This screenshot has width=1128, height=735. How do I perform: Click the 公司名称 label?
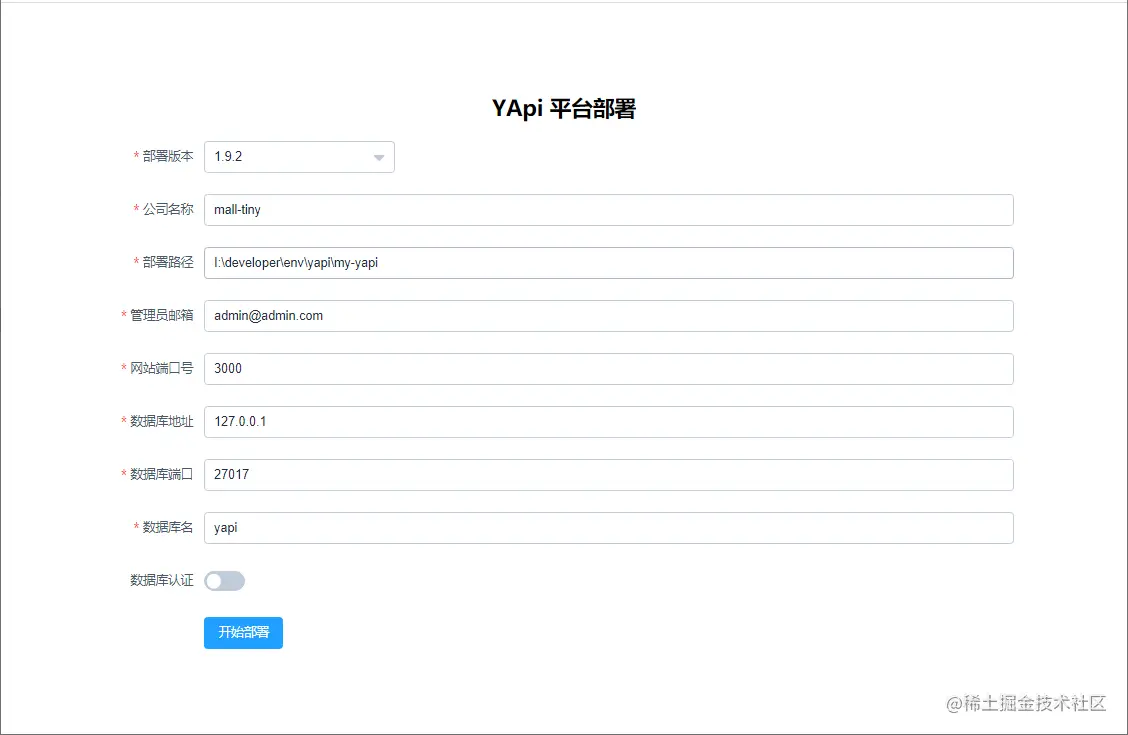[168, 209]
